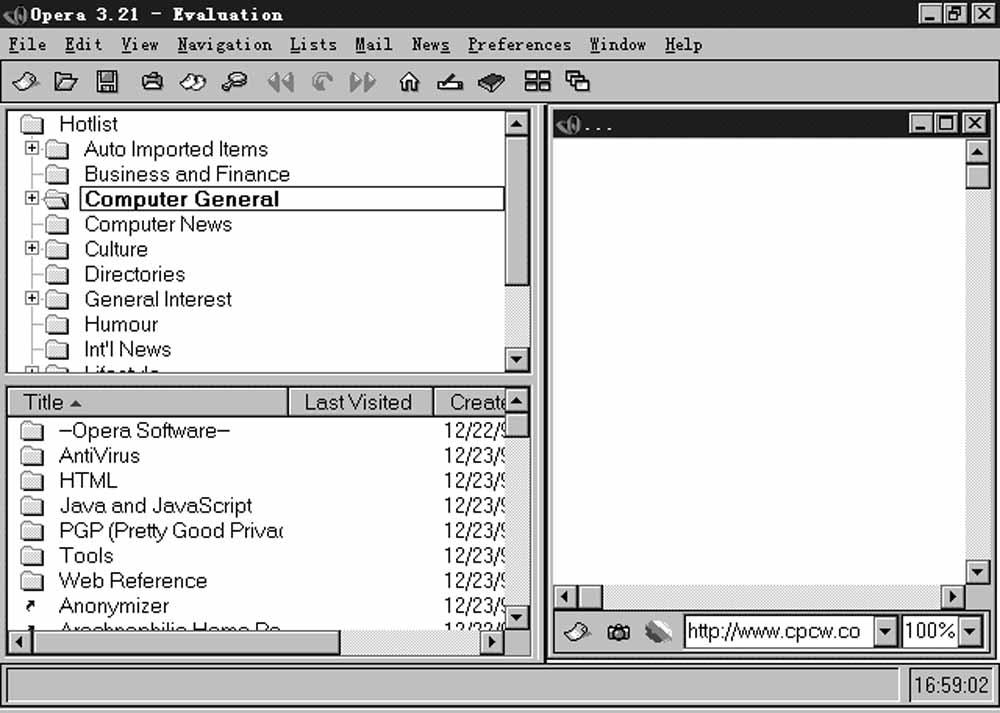This screenshot has width=1000, height=713.
Task: Click the Open file folder icon
Action: tap(66, 82)
